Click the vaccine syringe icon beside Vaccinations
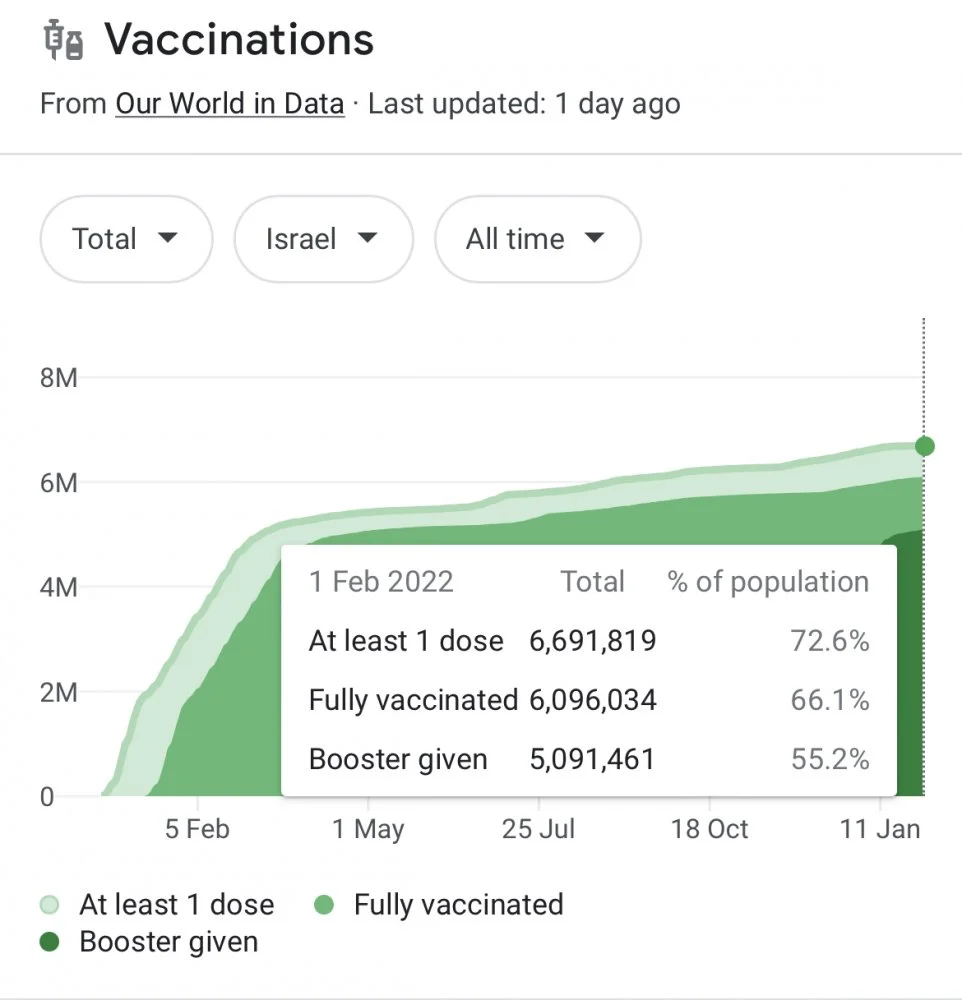Screen dimensions: 962x1000 63,41
